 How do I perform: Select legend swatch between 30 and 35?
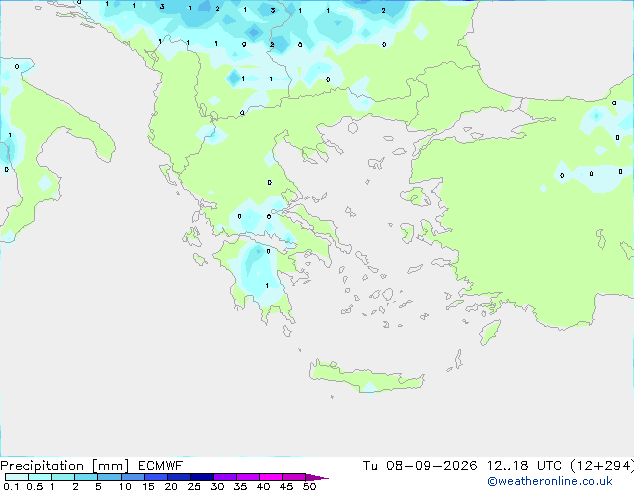click(x=224, y=477)
